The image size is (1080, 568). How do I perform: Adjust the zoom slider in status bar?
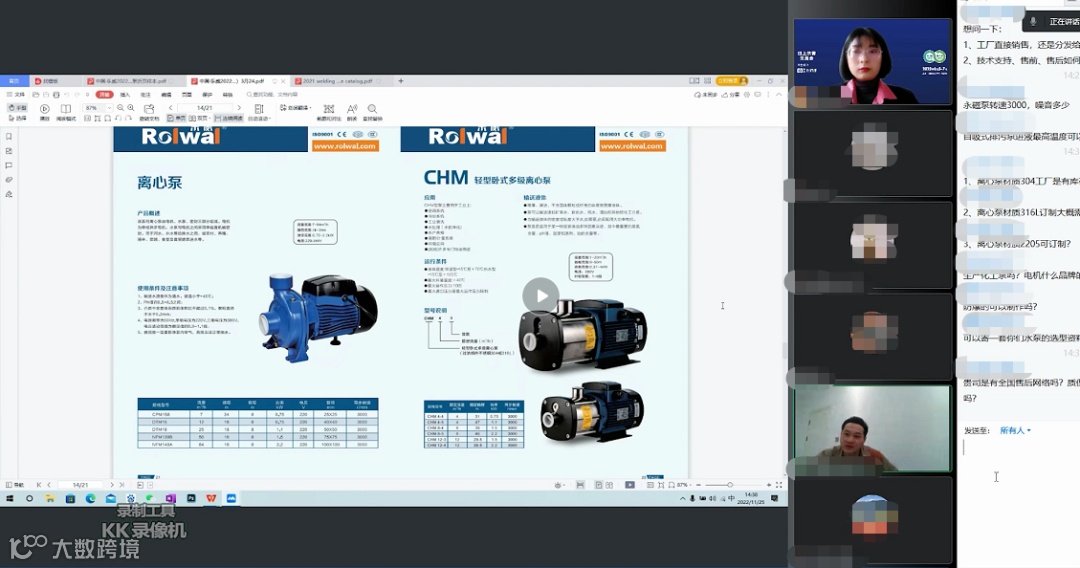point(730,485)
